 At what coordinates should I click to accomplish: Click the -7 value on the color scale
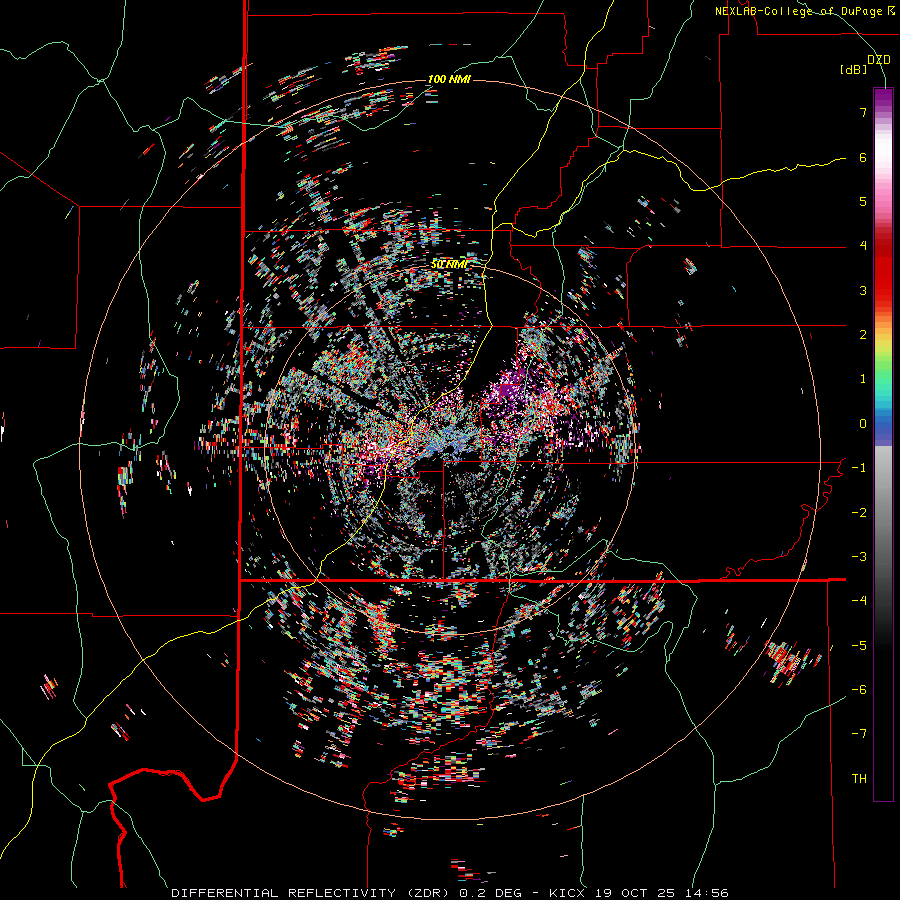(859, 734)
